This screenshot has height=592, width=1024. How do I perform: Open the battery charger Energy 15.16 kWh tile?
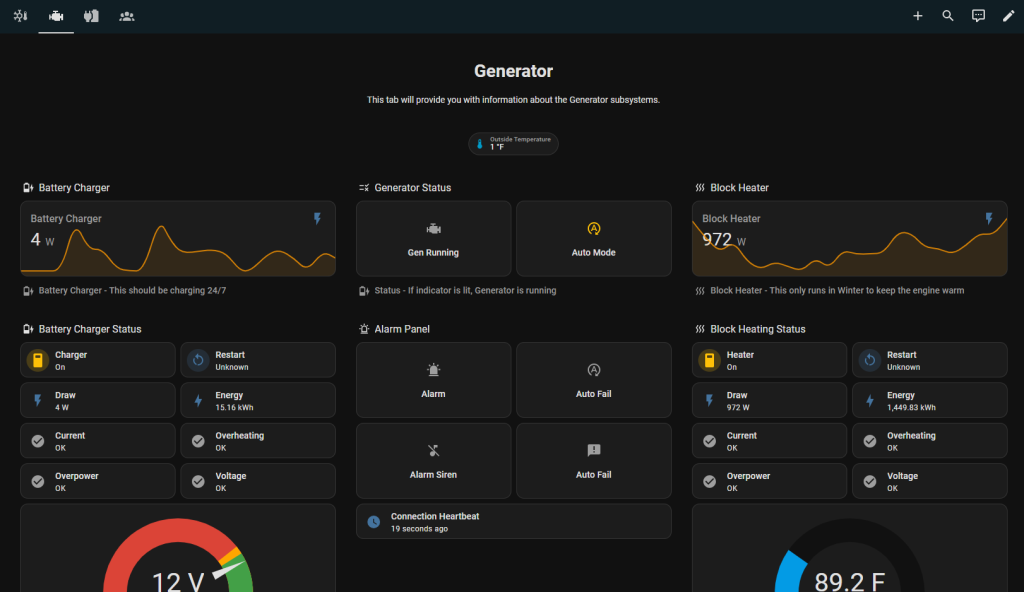(x=257, y=401)
